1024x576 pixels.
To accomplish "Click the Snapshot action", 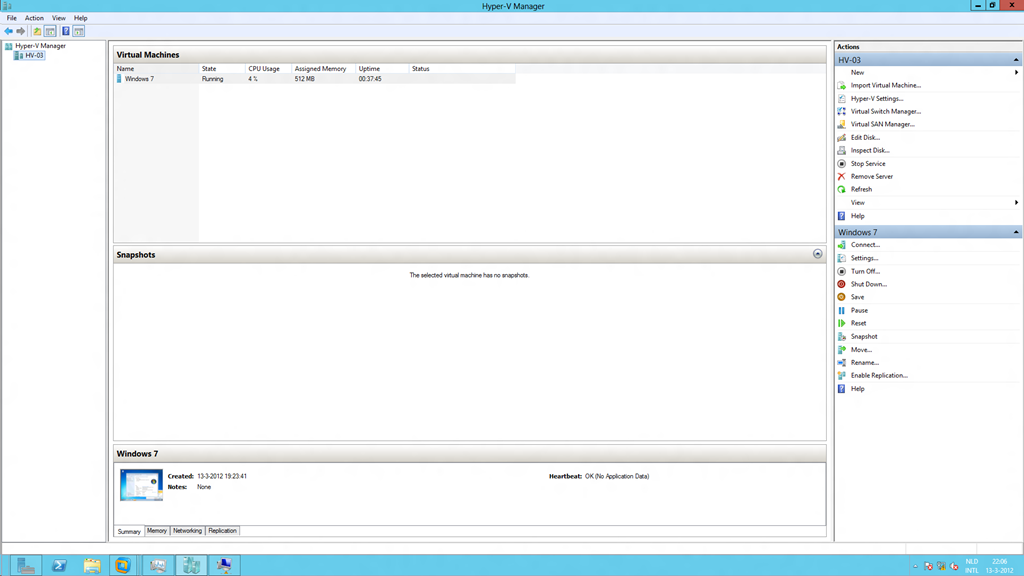I will 864,337.
